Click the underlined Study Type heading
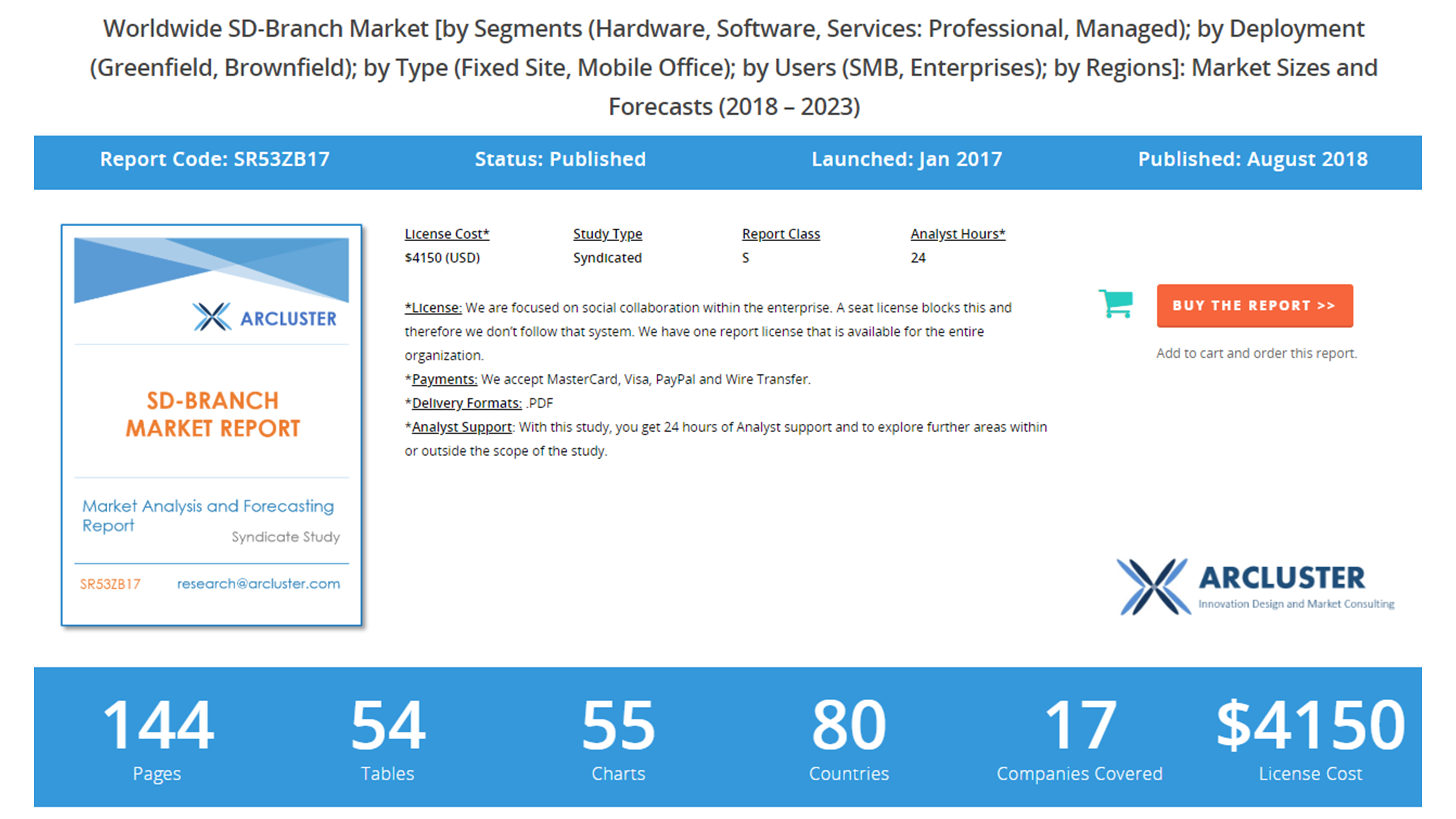This screenshot has height=819, width=1456. pos(608,234)
